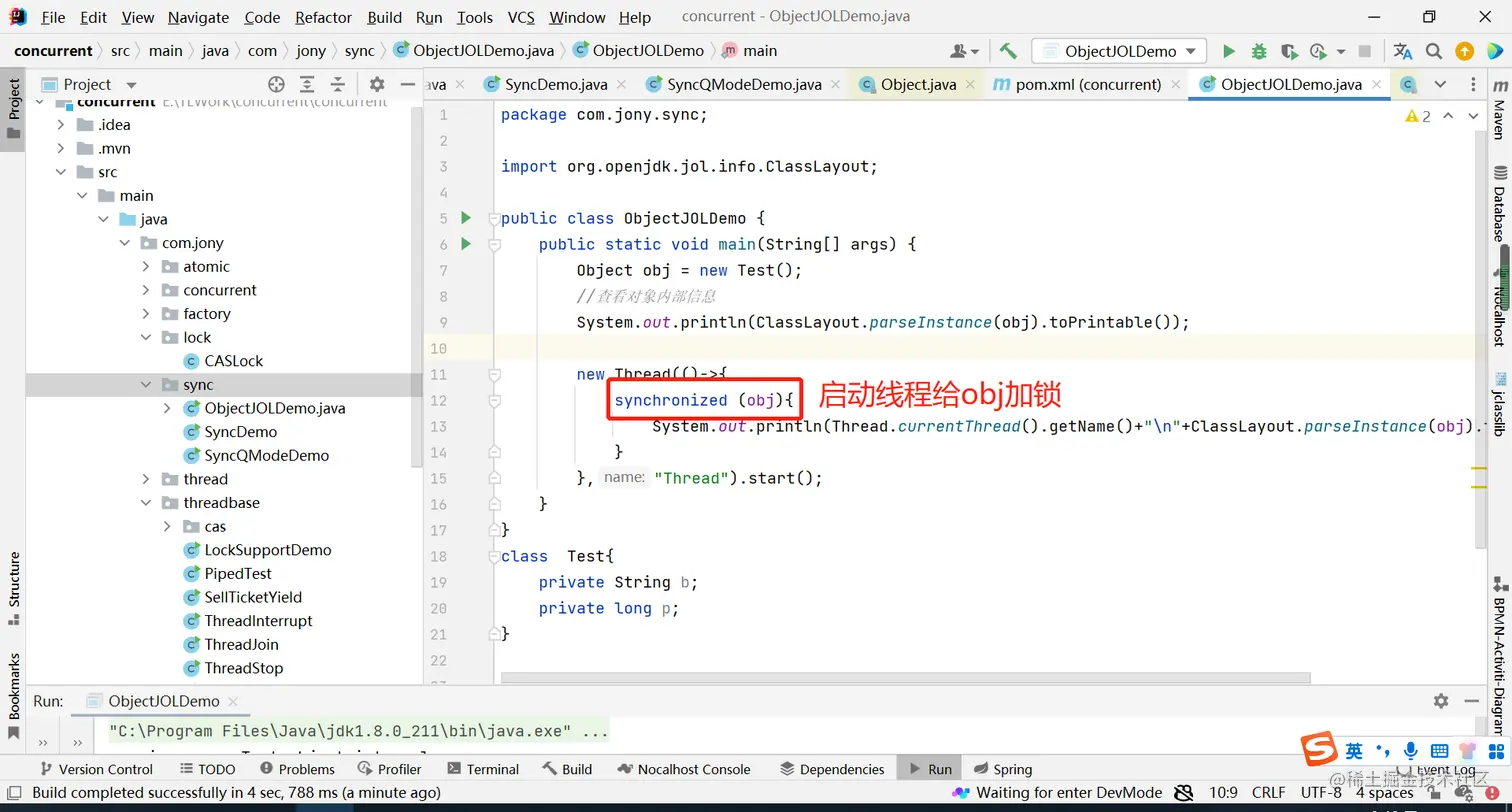Show hidden editor tabs chevron

pos(1440,85)
